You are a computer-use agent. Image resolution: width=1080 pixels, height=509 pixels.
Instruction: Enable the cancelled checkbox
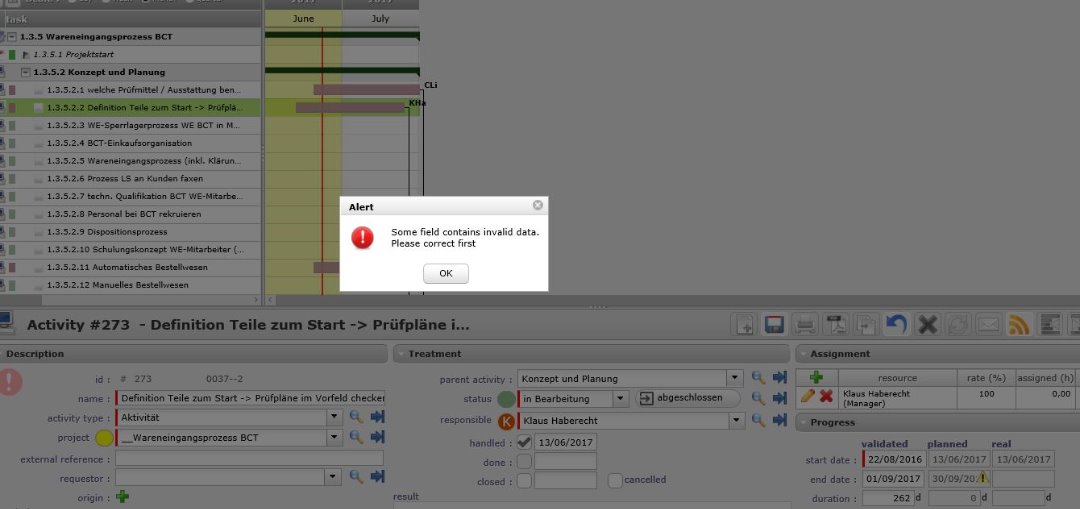click(x=615, y=480)
